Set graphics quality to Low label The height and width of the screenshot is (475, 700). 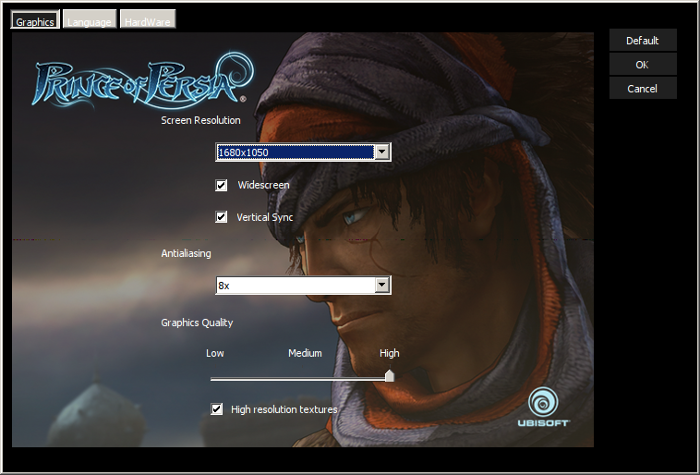tap(215, 353)
